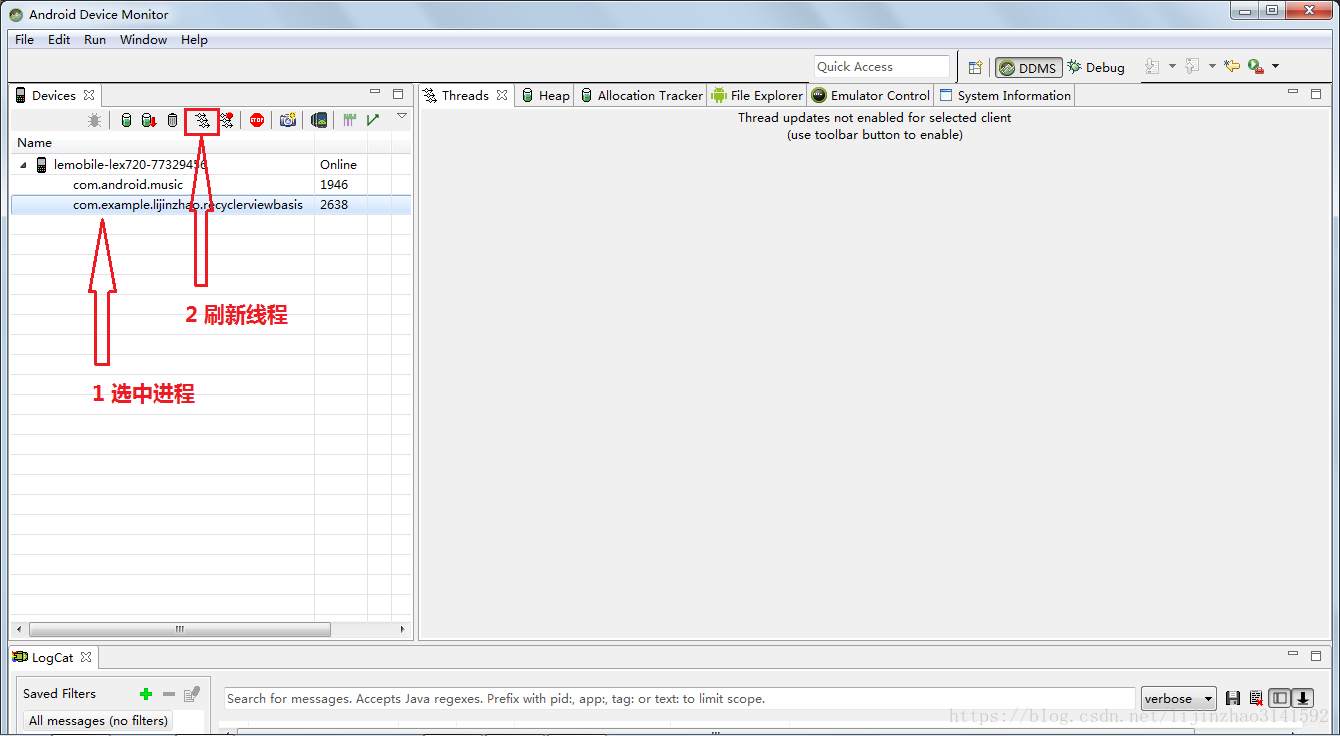Select the lemobile-lex720-77329456 device row
Image resolution: width=1340 pixels, height=736 pixels.
pos(210,165)
